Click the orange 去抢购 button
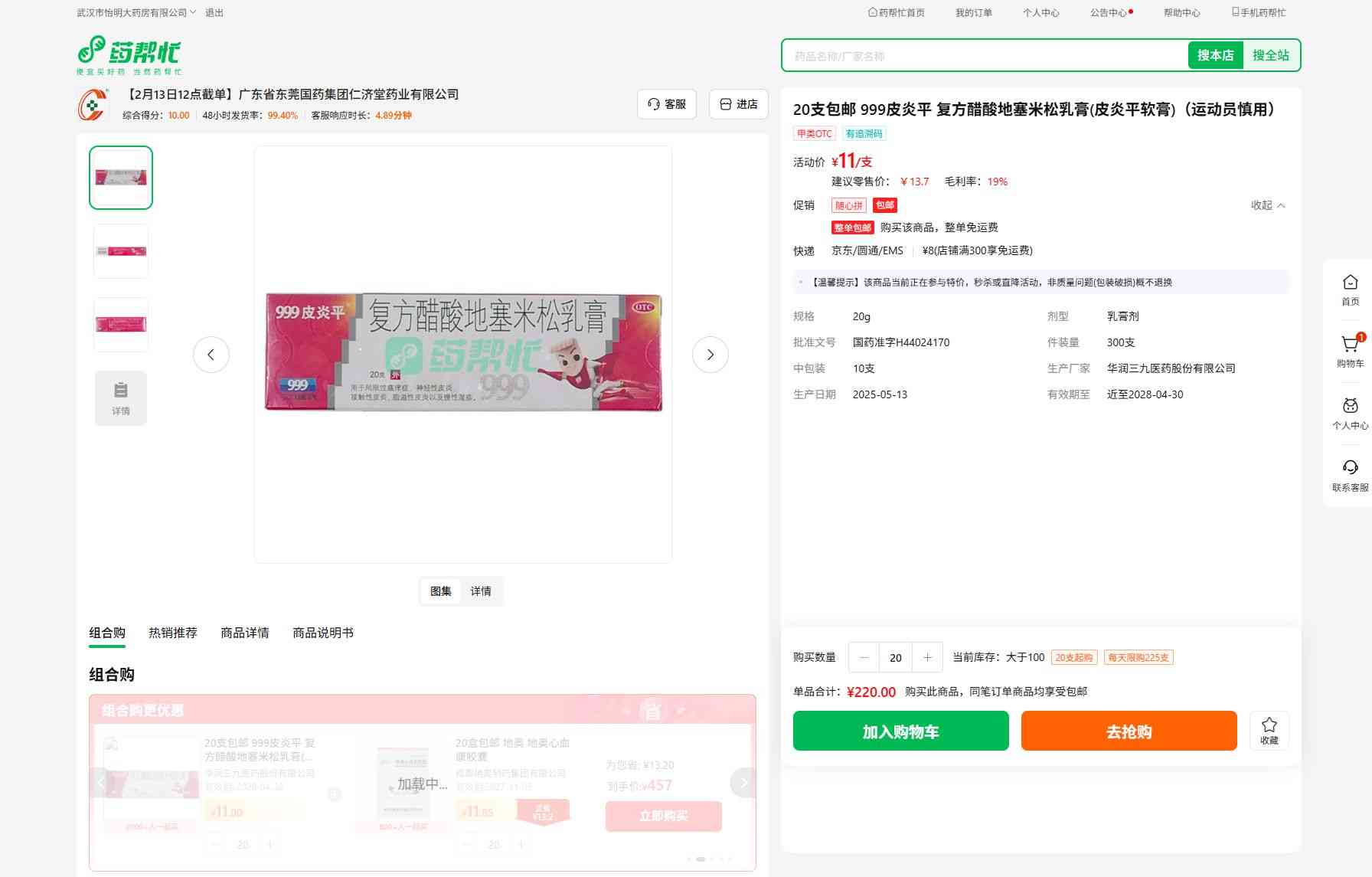This screenshot has height=877, width=1372. tap(1129, 731)
